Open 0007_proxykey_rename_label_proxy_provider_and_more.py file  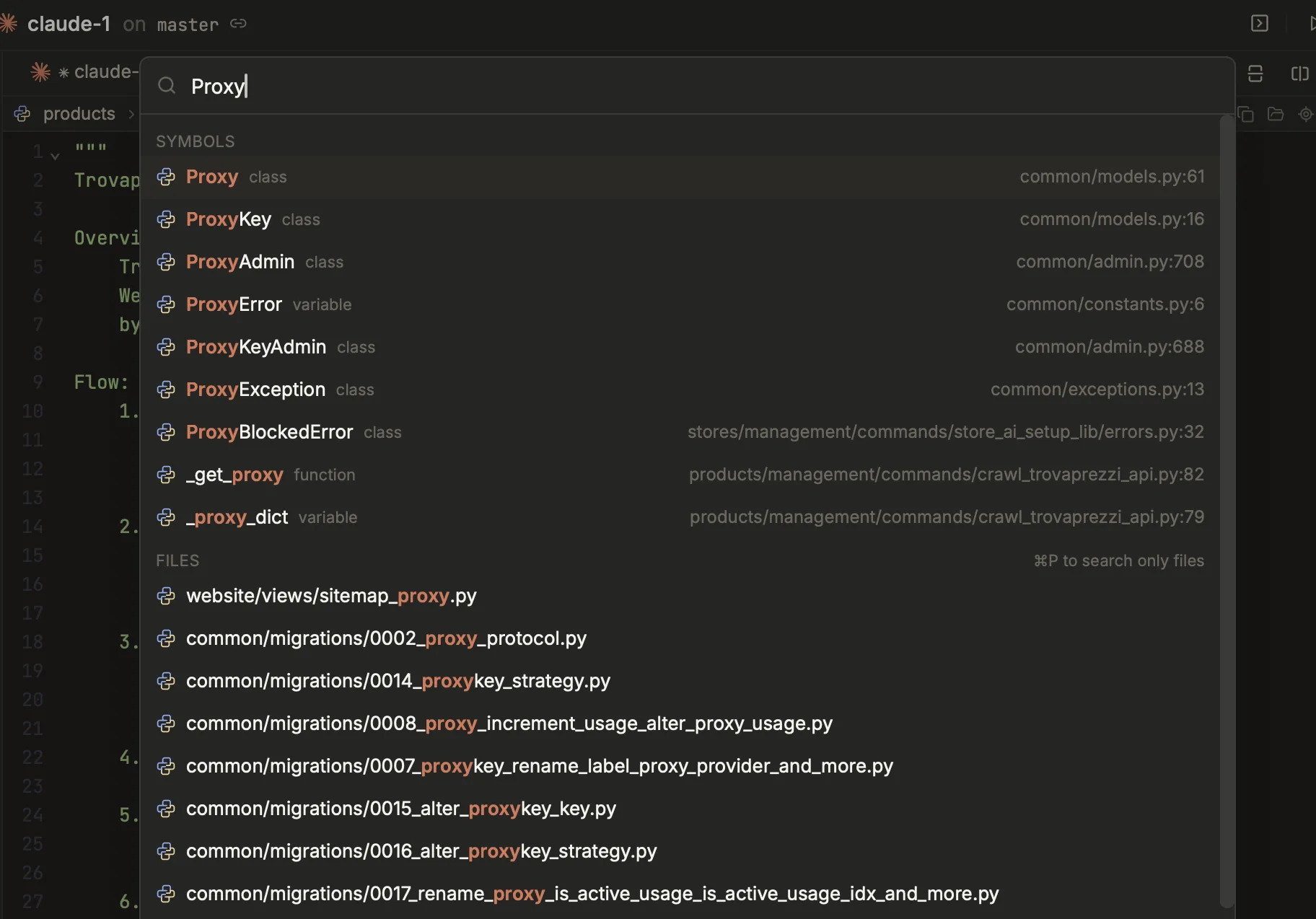point(680,766)
